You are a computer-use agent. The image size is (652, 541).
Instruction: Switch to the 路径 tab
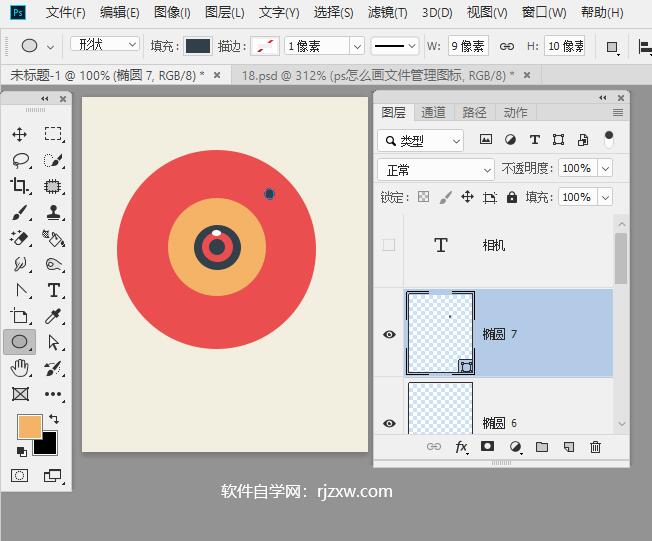pyautogui.click(x=474, y=112)
